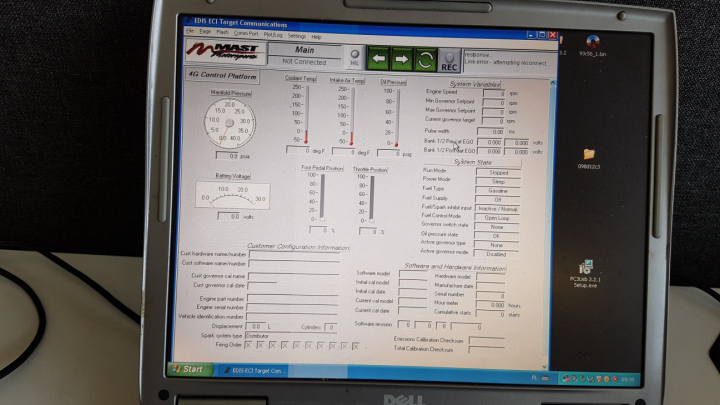Select the PC3usb 3.2.1 Setup.exe icon
Screen dimensions: 720x405
[x=585, y=274]
